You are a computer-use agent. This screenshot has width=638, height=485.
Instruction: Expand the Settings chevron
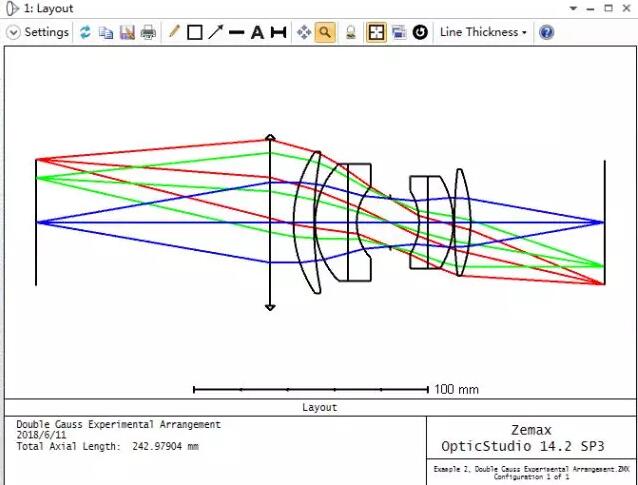click(x=13, y=32)
